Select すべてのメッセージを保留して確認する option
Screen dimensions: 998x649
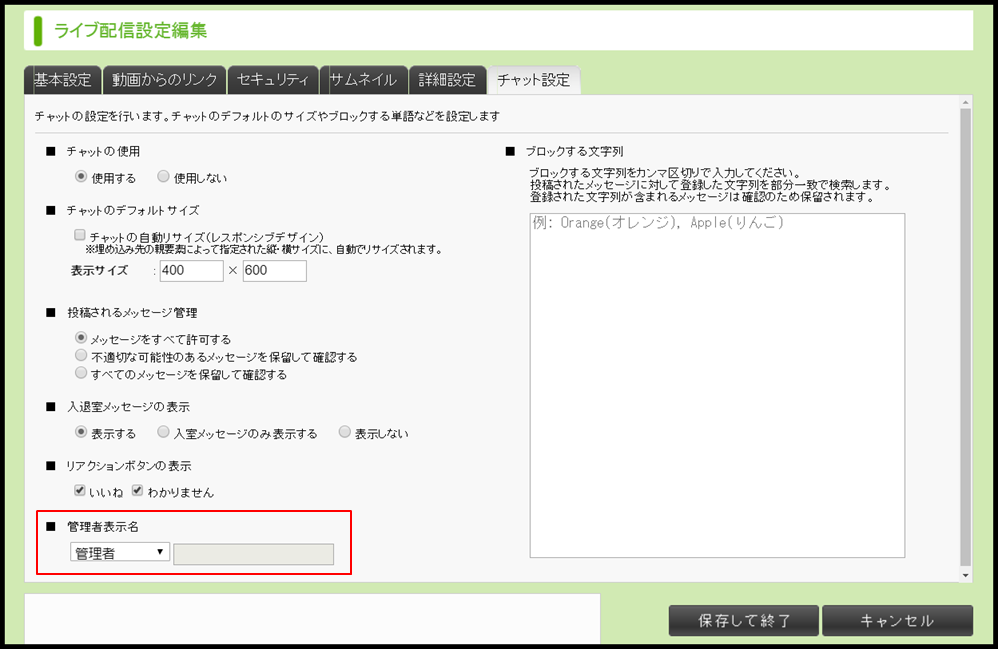[x=81, y=373]
